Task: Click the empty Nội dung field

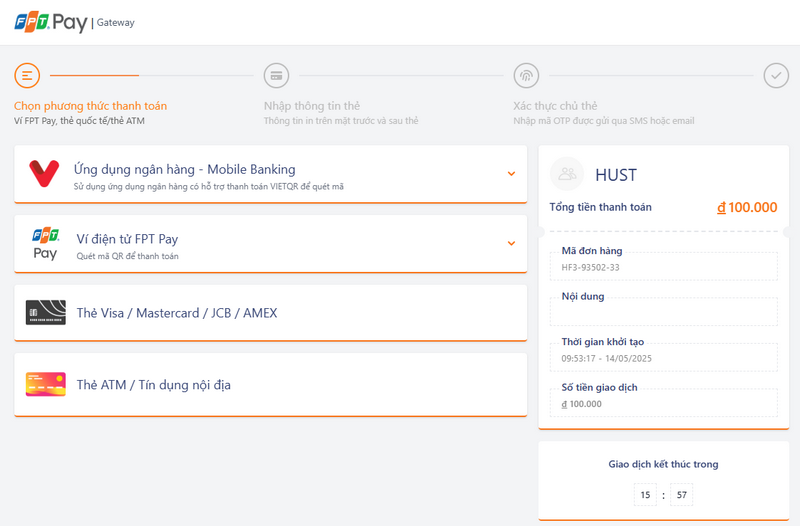Action: (x=663, y=312)
